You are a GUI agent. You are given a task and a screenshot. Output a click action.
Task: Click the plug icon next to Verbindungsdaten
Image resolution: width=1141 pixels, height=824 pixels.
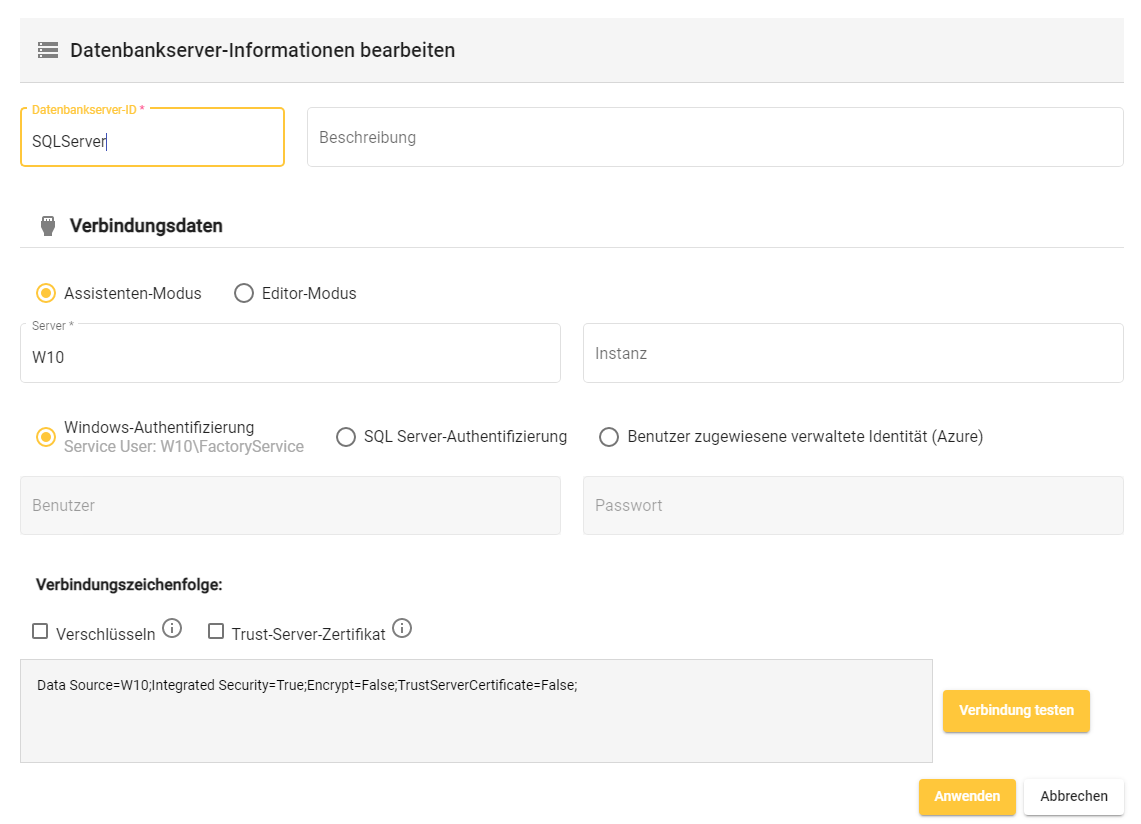pos(47,225)
